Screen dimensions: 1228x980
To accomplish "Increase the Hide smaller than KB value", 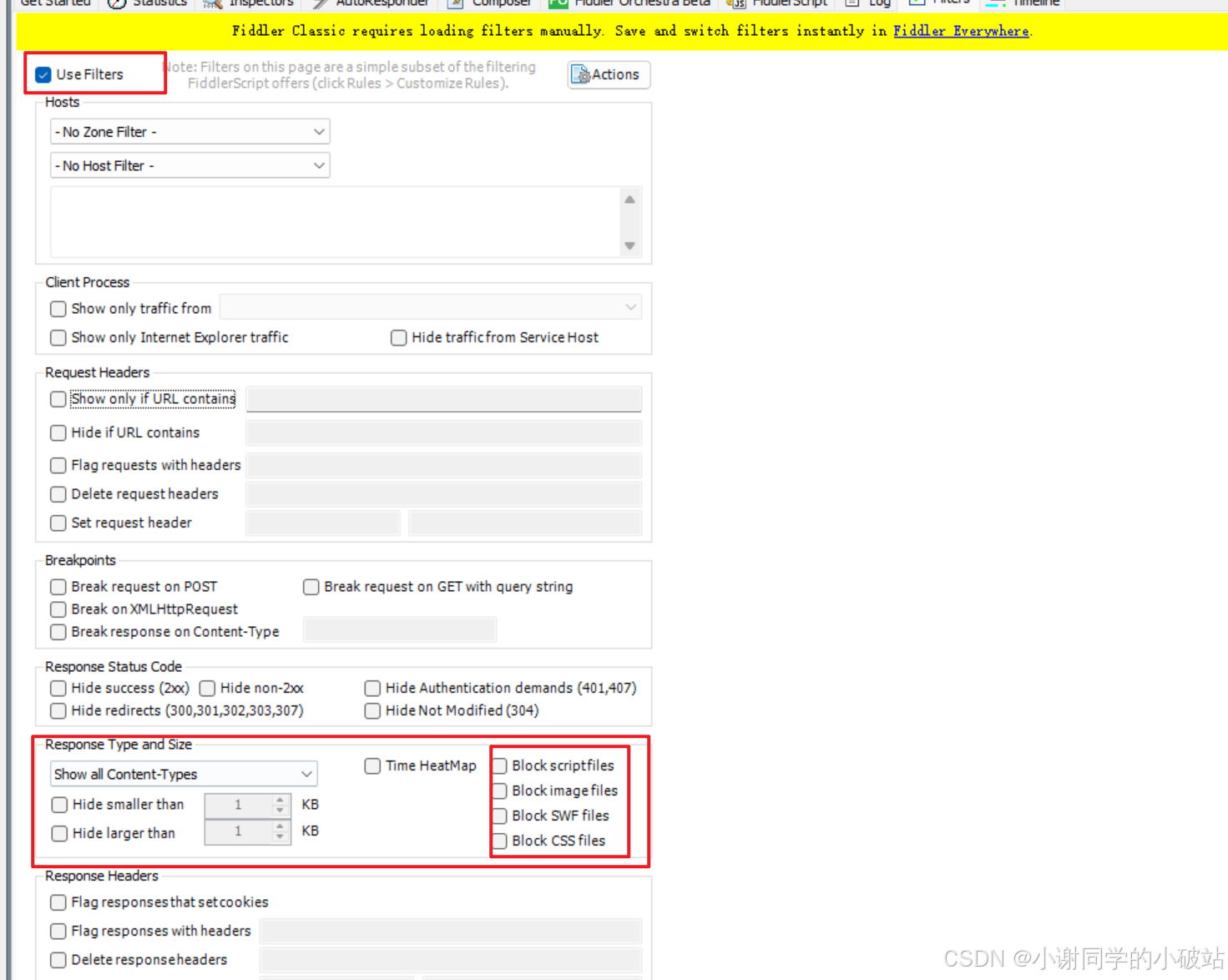I will 280,800.
